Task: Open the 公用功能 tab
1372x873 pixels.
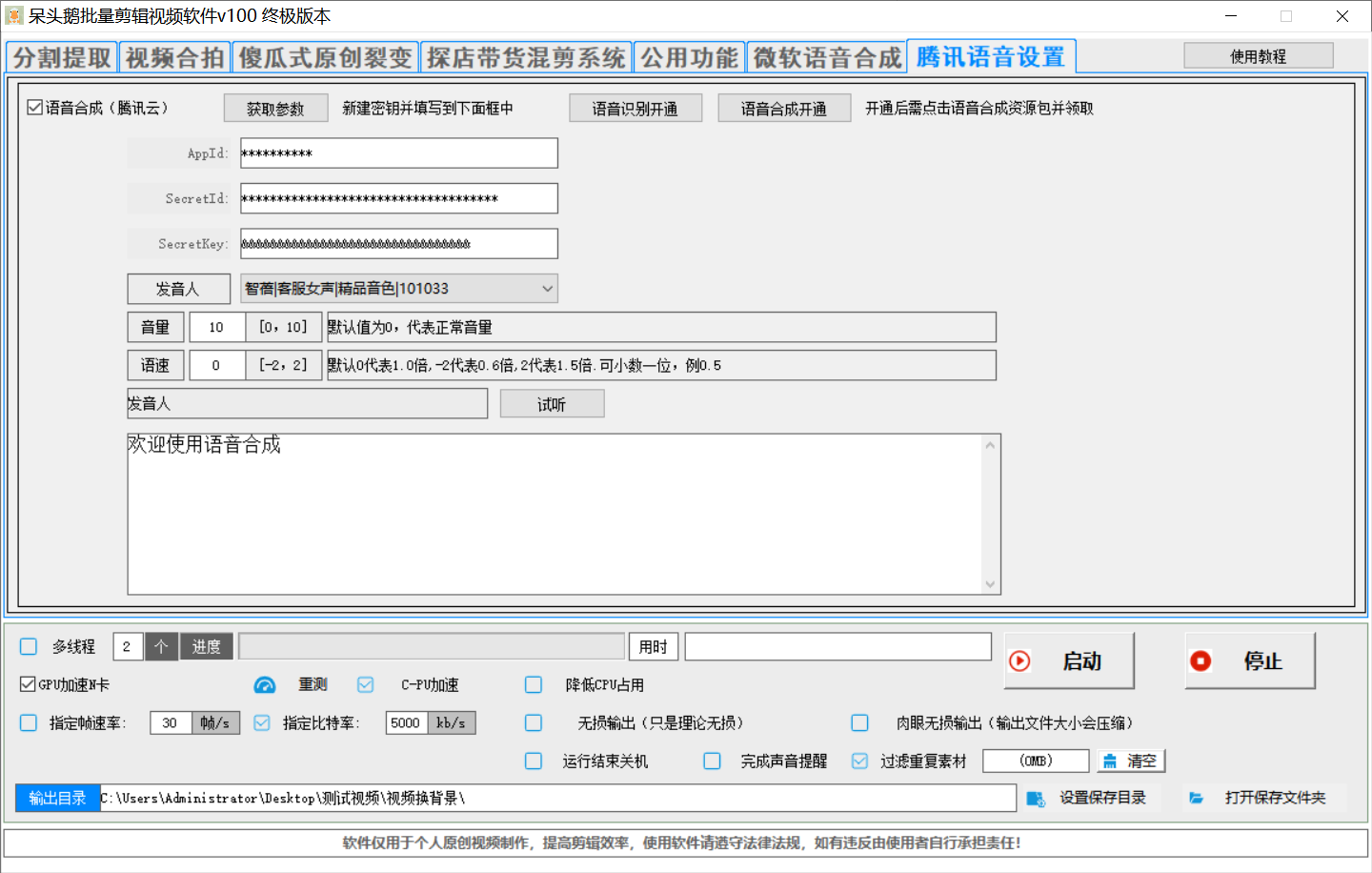Action: pyautogui.click(x=690, y=57)
